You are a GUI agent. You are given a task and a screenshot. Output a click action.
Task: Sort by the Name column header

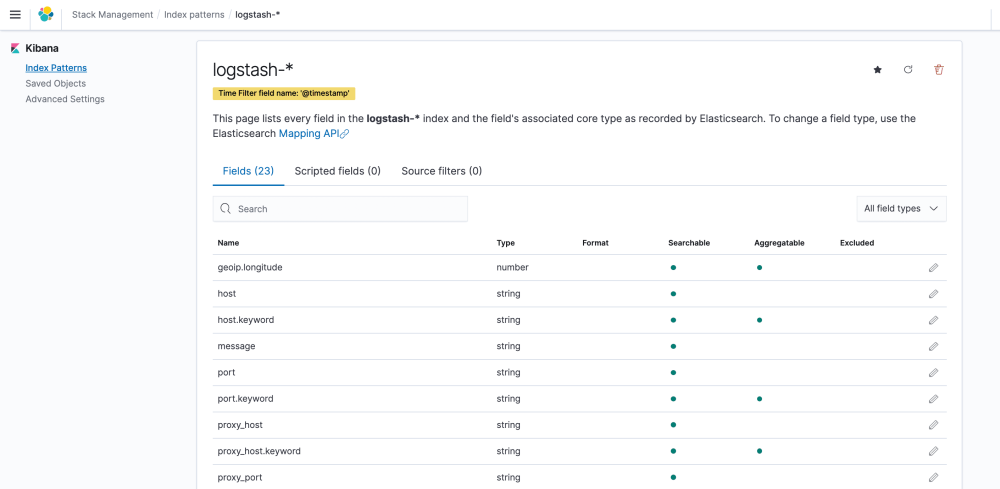(228, 243)
